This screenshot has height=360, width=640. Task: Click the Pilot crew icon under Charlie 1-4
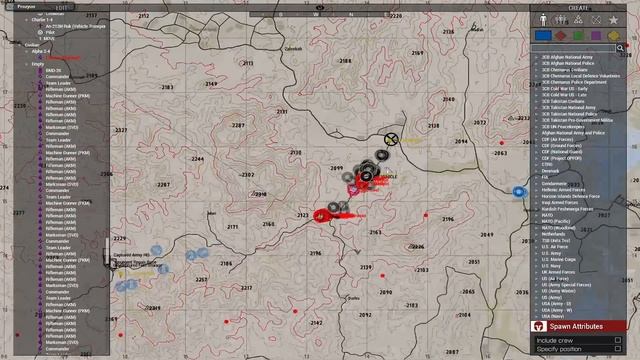click(x=40, y=32)
